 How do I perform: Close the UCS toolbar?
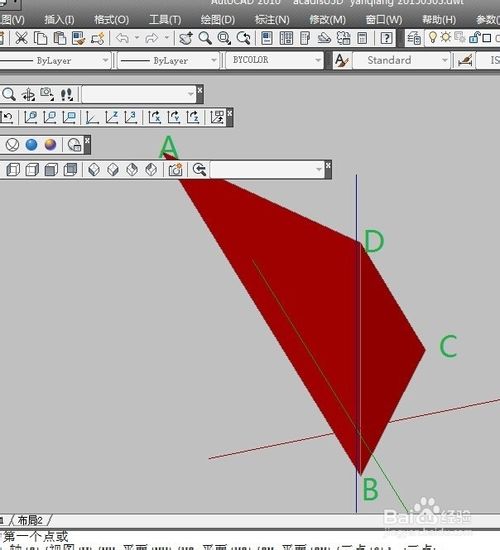pyautogui.click(x=229, y=113)
